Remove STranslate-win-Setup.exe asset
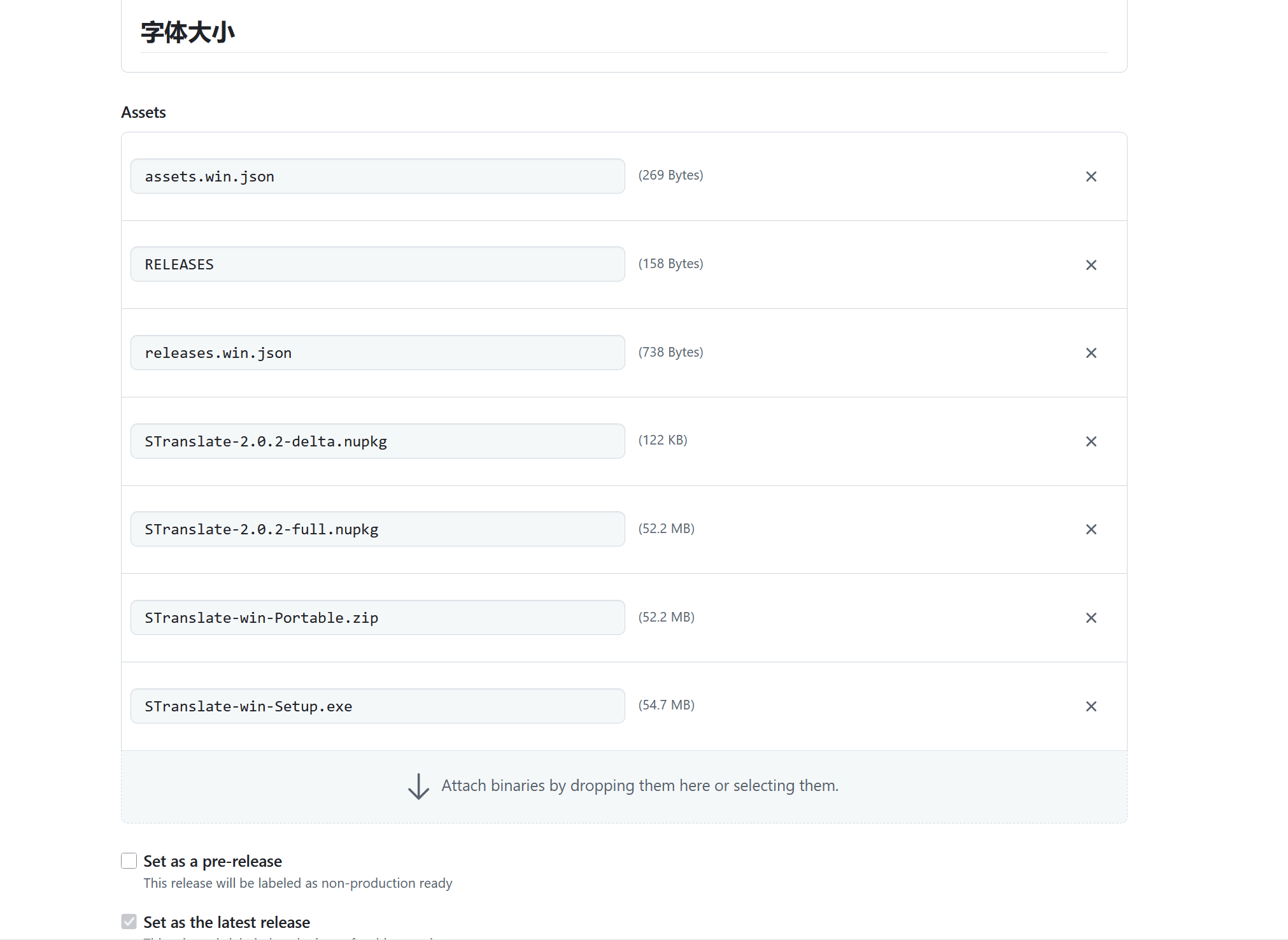Image resolution: width=1288 pixels, height=940 pixels. pyautogui.click(x=1091, y=706)
